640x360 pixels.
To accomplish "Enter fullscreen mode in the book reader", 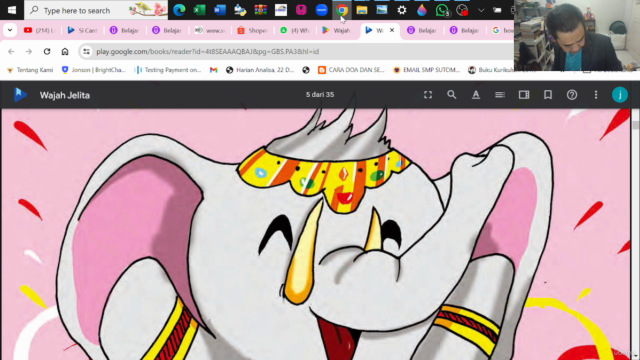I will (x=428, y=95).
